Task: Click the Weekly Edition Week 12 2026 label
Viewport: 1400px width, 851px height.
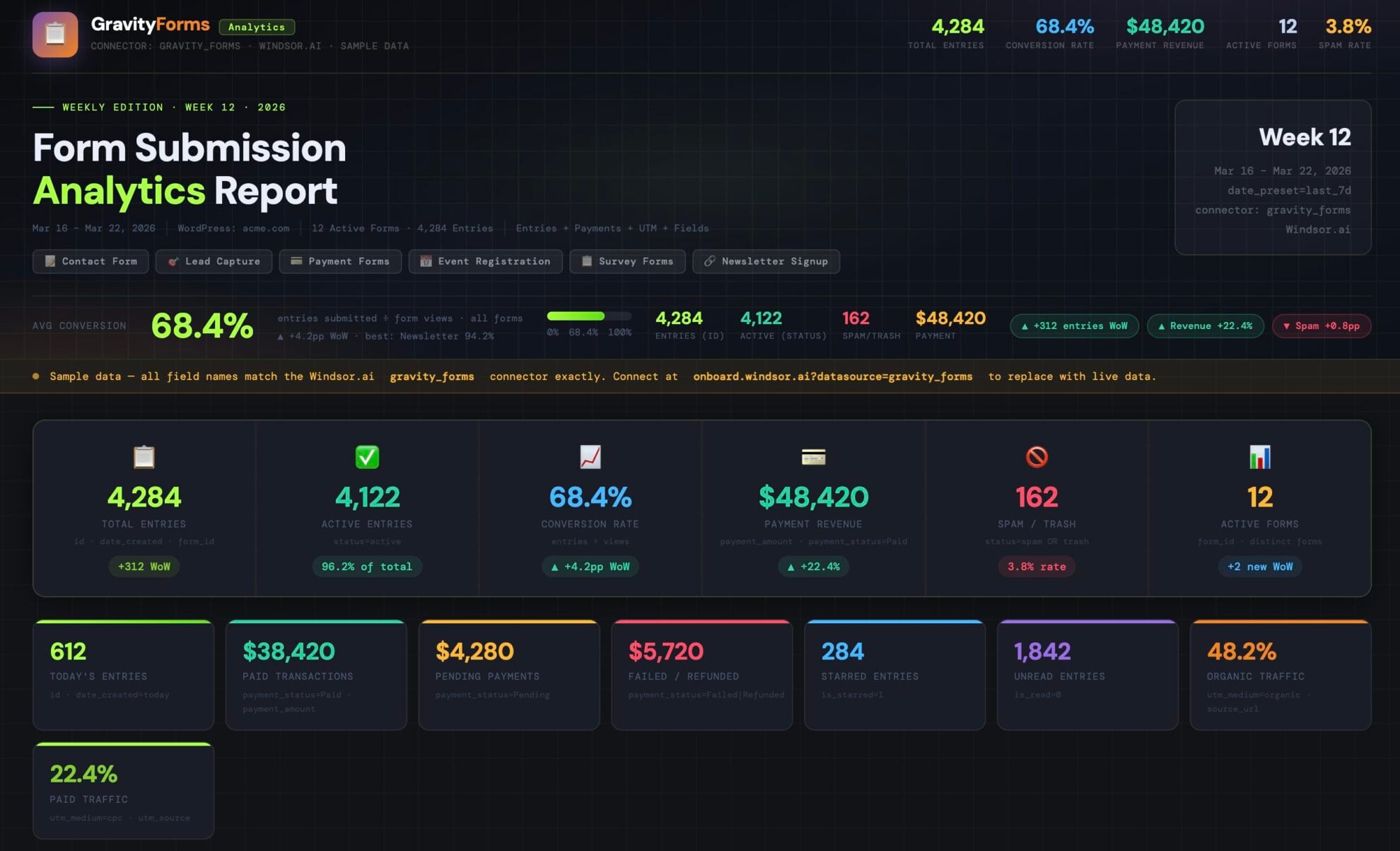Action: [x=174, y=108]
